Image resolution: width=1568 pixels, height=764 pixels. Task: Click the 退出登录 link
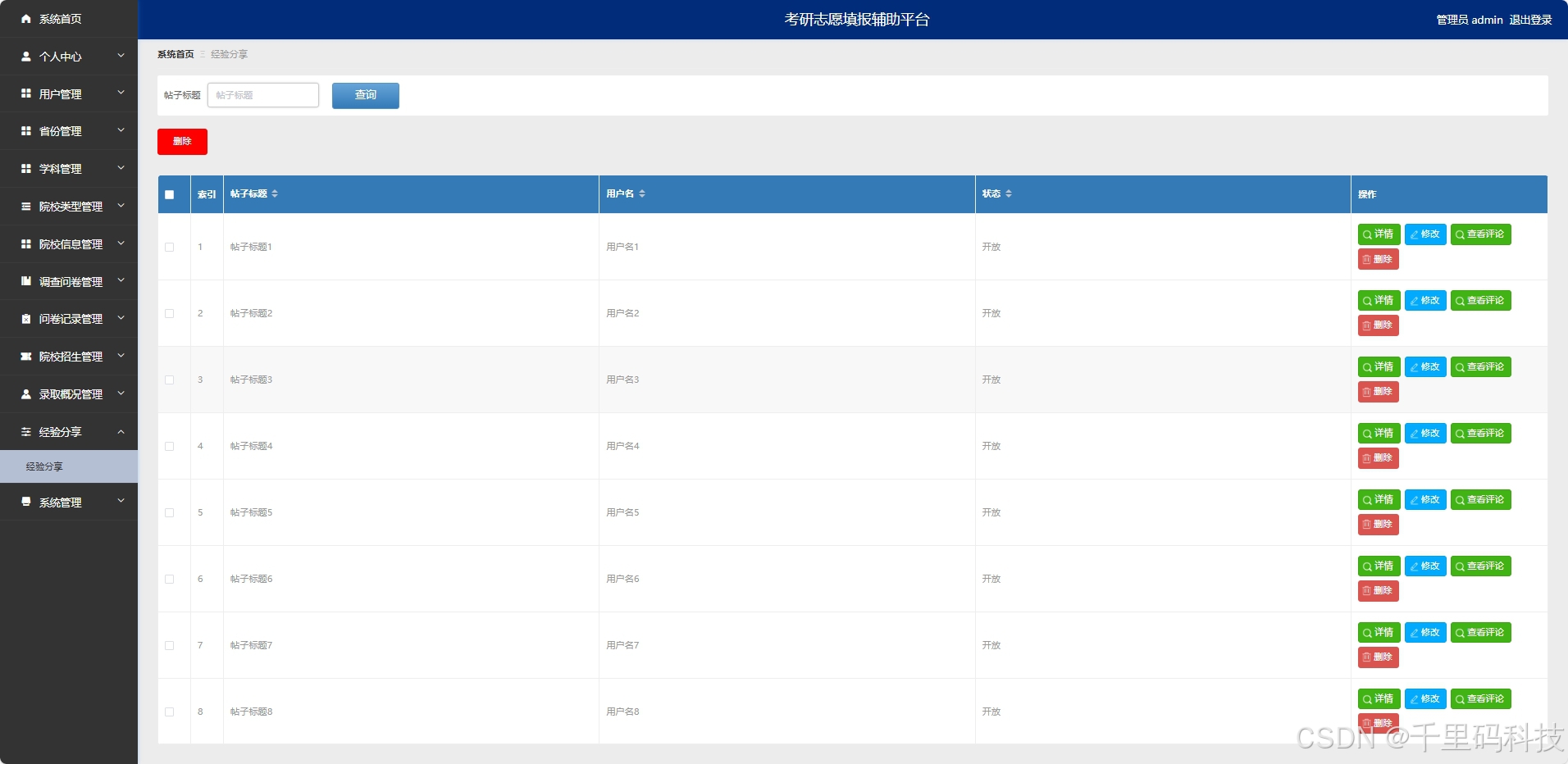(1530, 20)
